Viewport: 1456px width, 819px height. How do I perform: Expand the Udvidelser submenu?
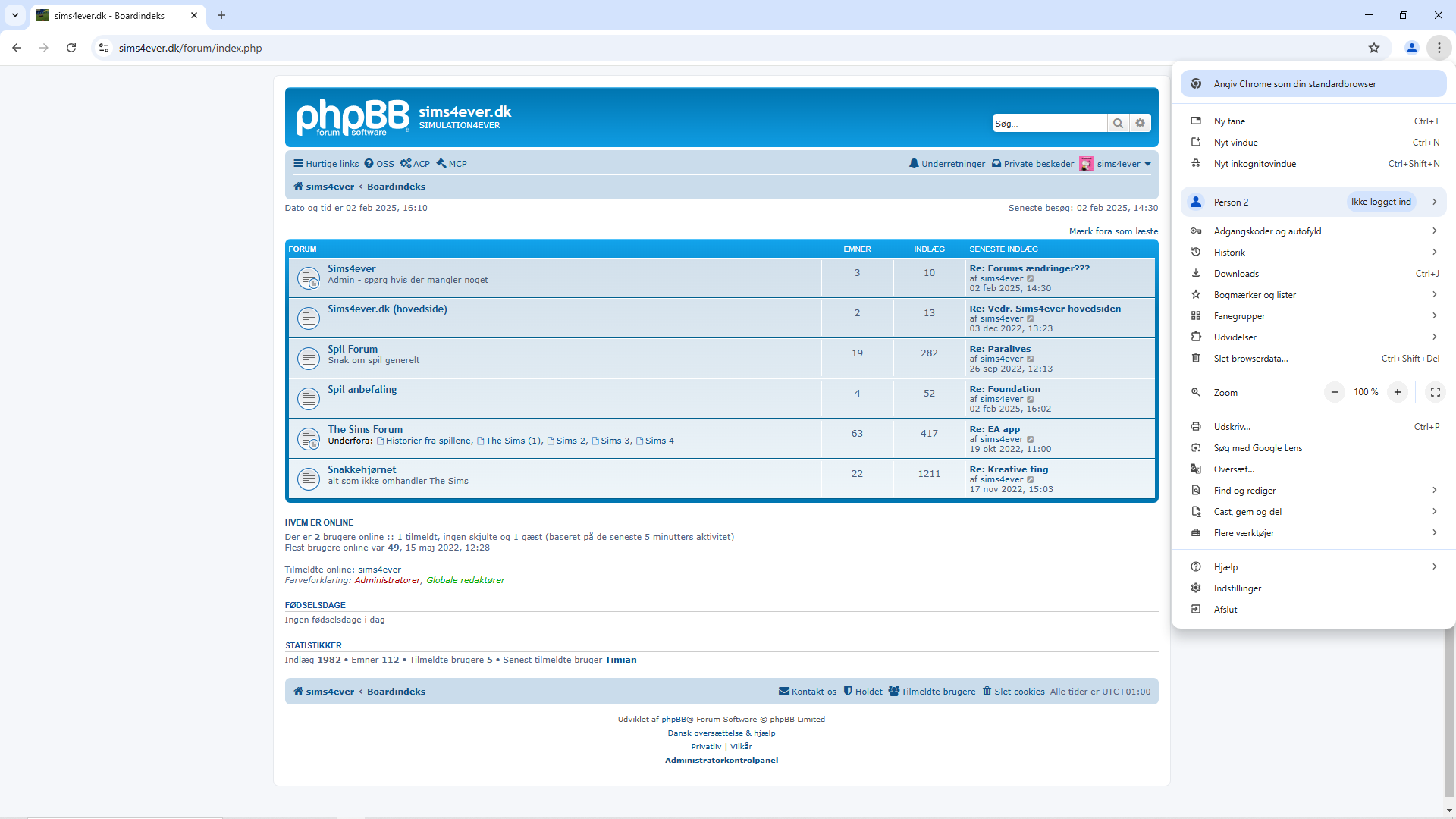pyautogui.click(x=1313, y=337)
